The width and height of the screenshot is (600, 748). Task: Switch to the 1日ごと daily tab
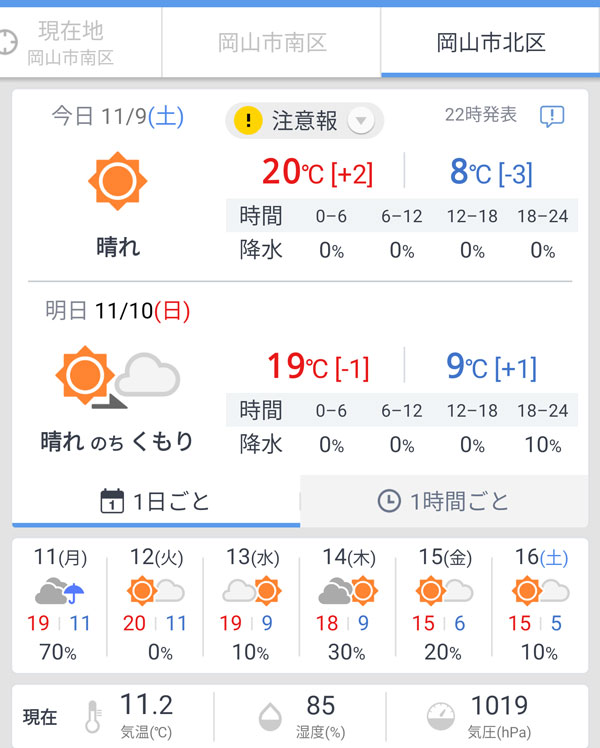pyautogui.click(x=156, y=501)
